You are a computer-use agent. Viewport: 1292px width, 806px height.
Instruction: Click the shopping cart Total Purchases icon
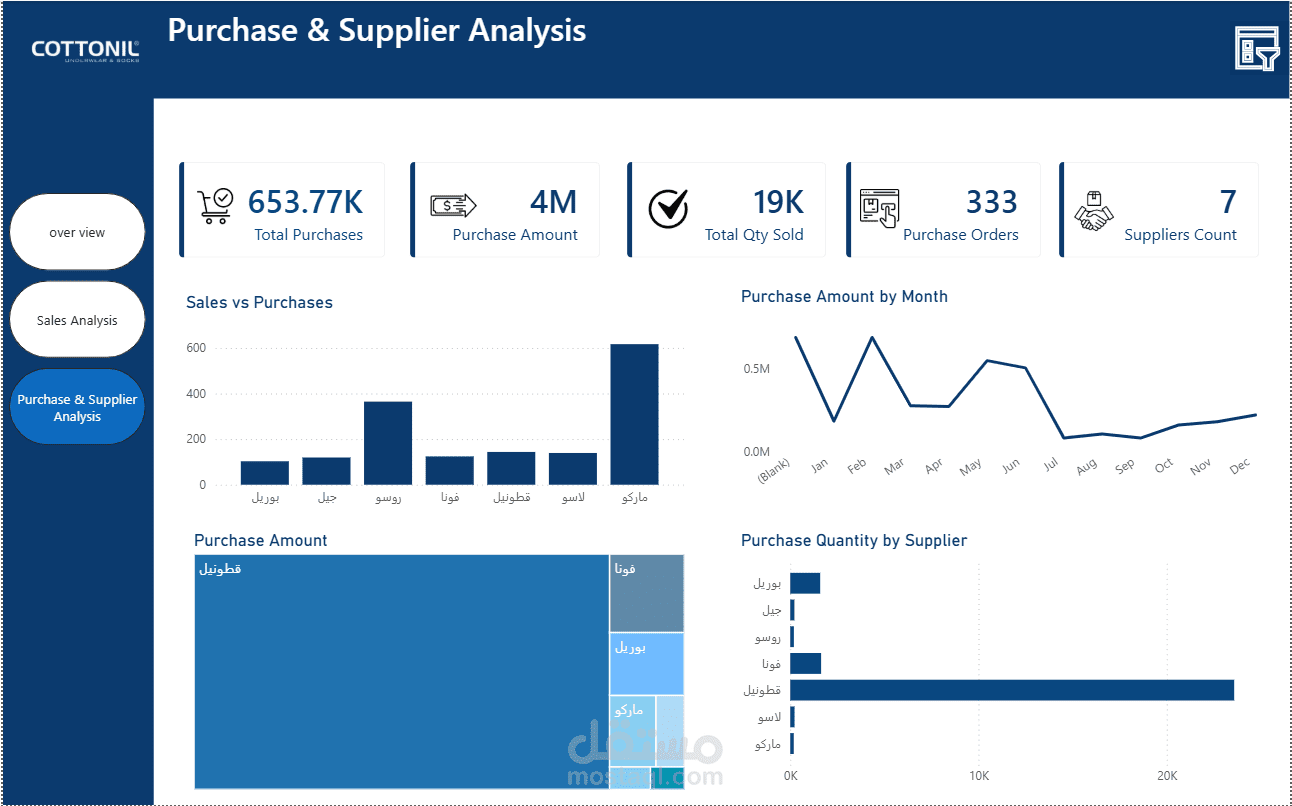[x=215, y=206]
